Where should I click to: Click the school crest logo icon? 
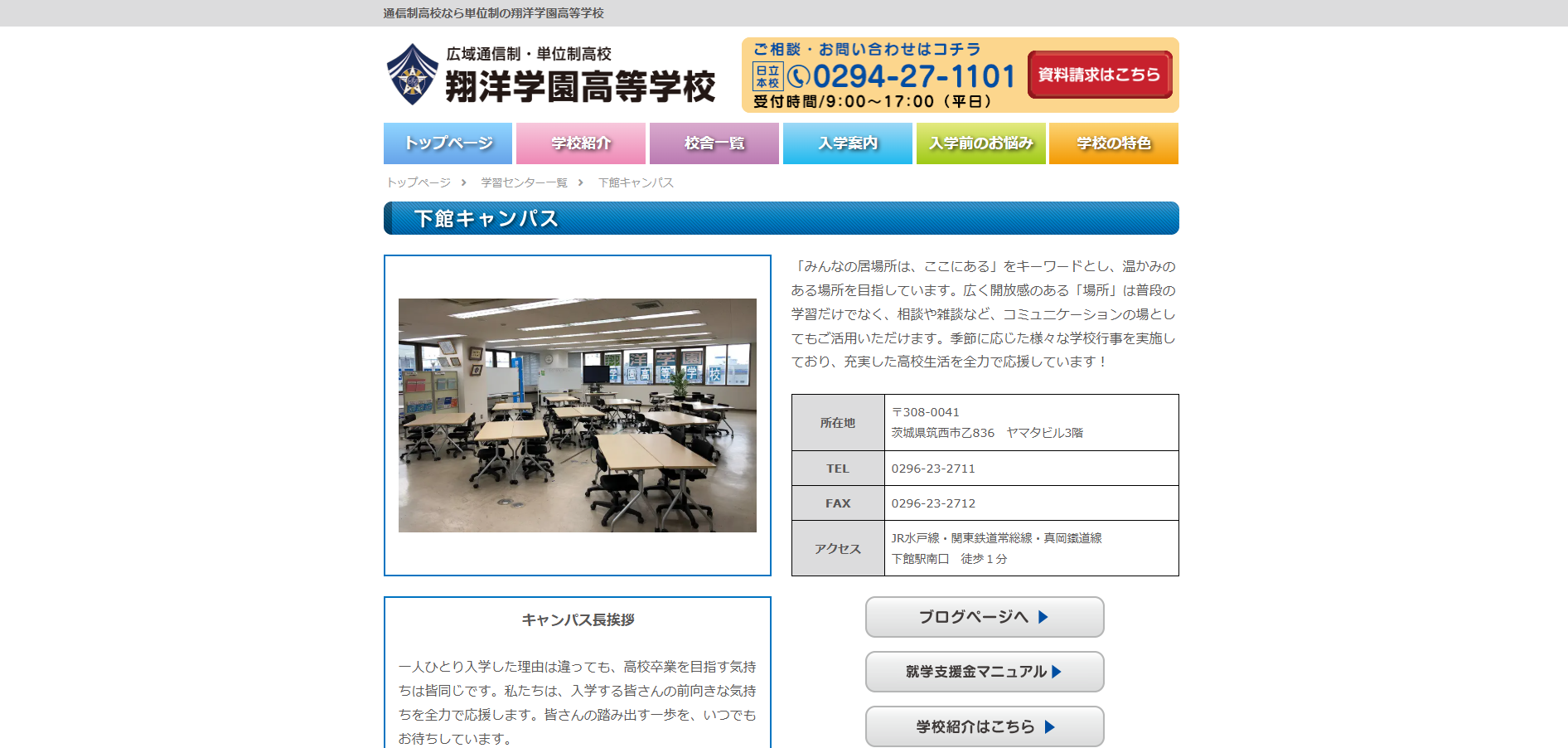click(x=413, y=75)
